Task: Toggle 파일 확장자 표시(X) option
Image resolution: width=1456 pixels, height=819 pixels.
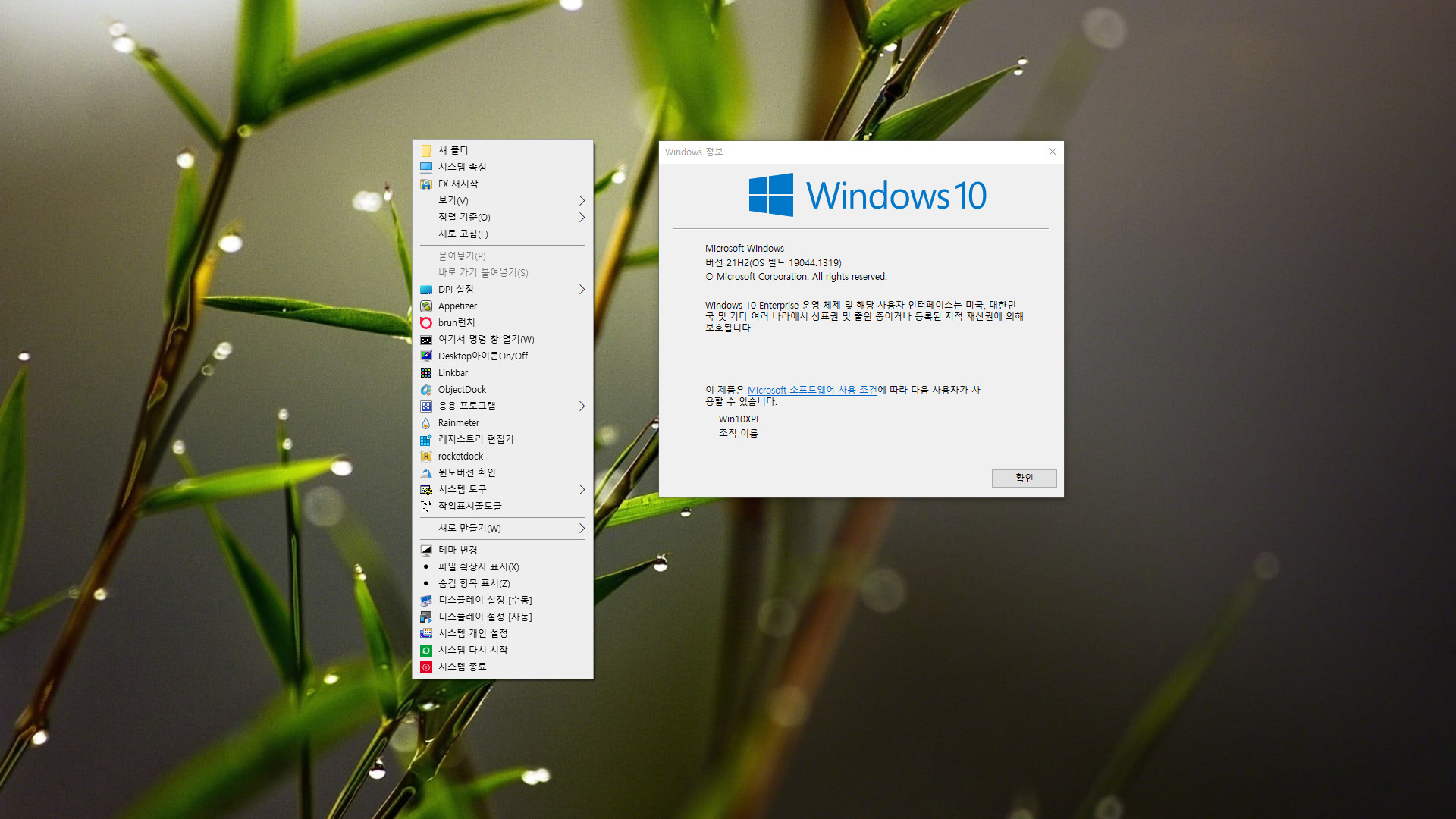Action: [503, 566]
